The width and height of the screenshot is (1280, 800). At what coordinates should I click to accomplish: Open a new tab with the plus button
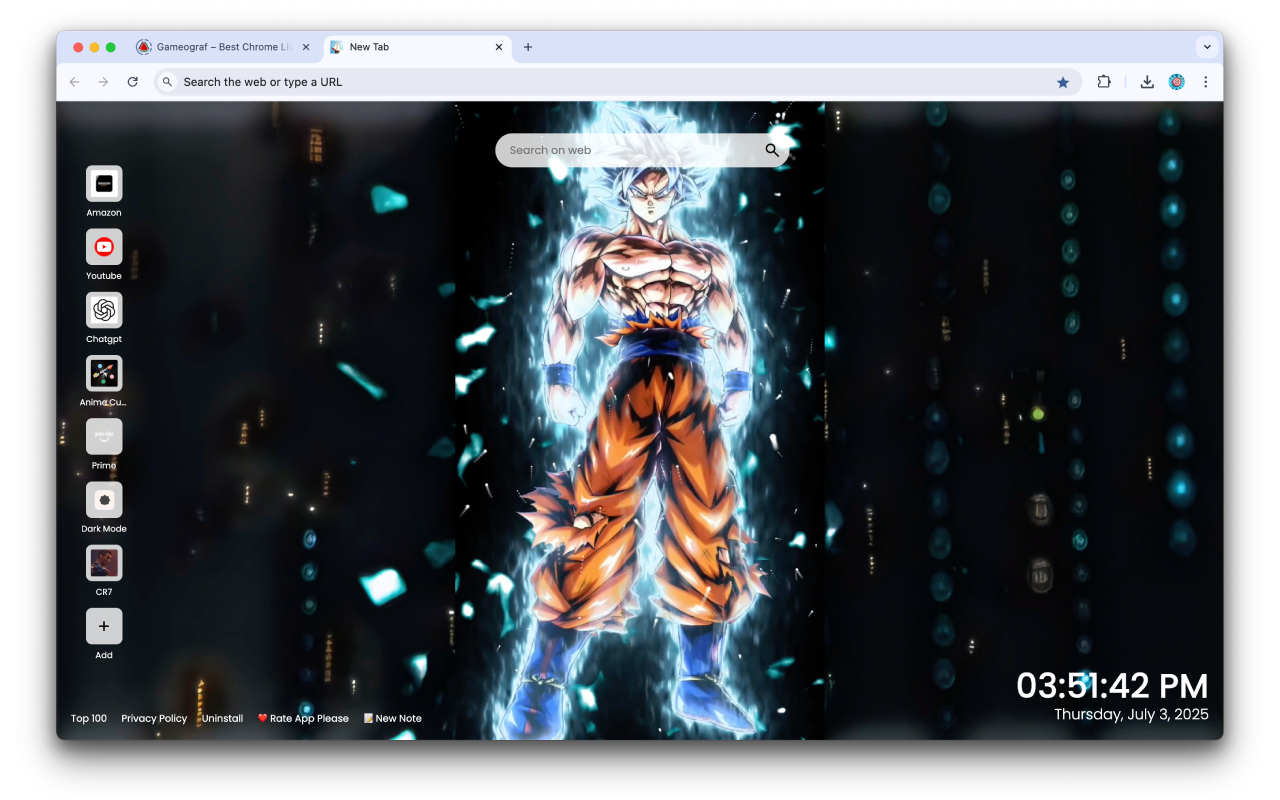(528, 46)
